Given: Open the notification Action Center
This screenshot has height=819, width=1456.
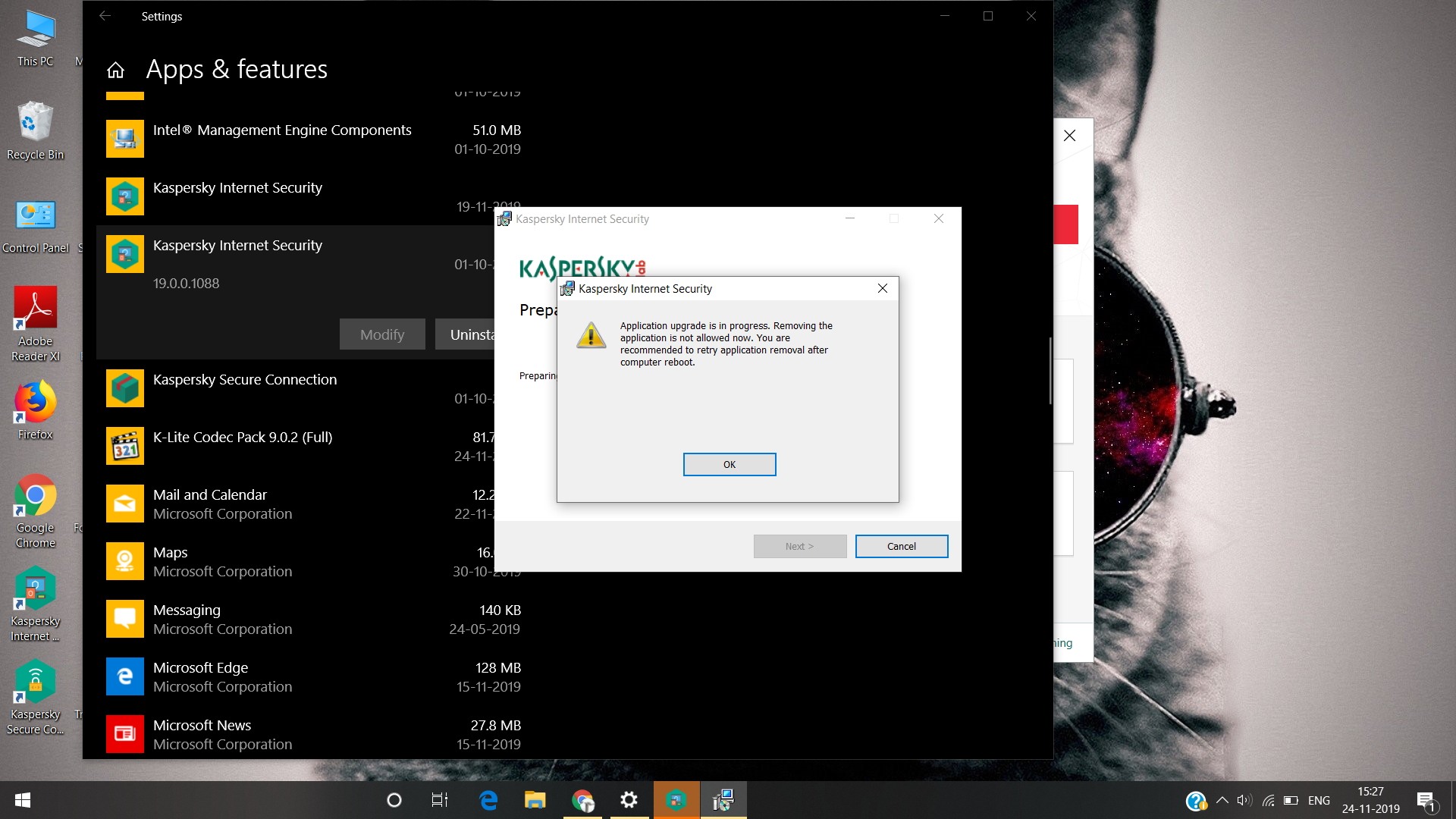Looking at the screenshot, I should click(x=1426, y=801).
